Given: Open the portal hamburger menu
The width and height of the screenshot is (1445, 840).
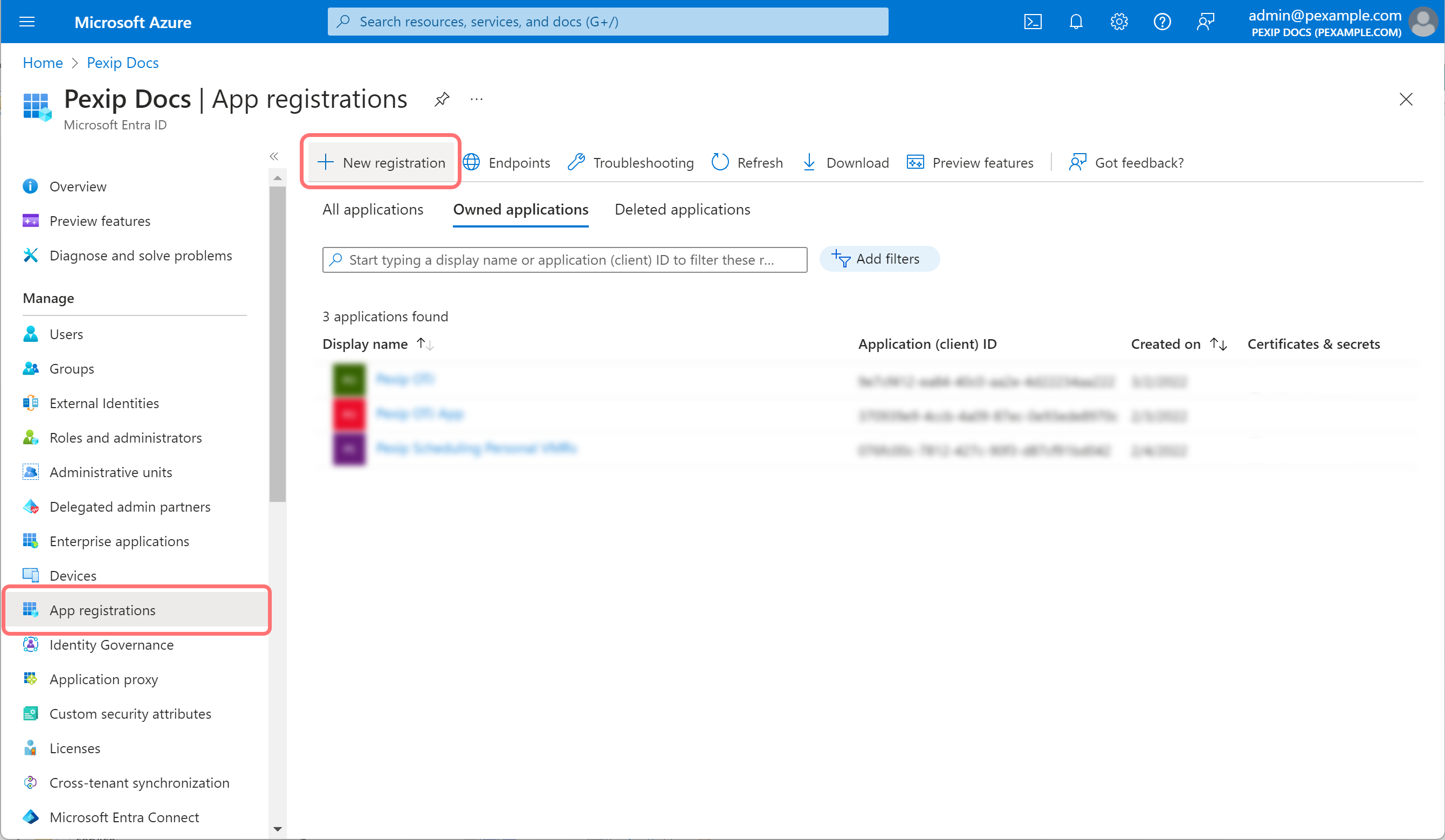Looking at the screenshot, I should (27, 22).
